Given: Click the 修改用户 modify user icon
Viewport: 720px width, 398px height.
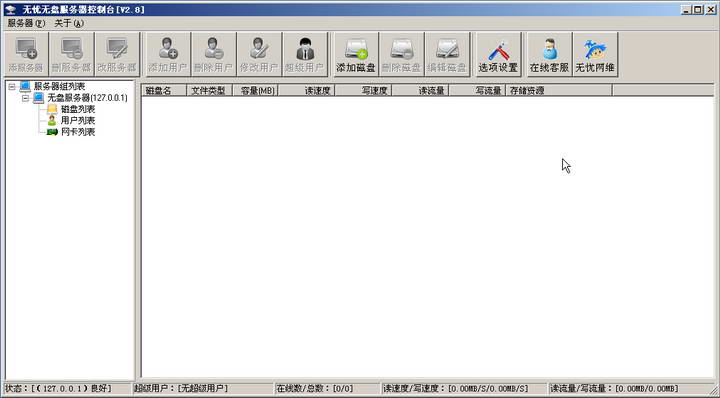Looking at the screenshot, I should (259, 54).
